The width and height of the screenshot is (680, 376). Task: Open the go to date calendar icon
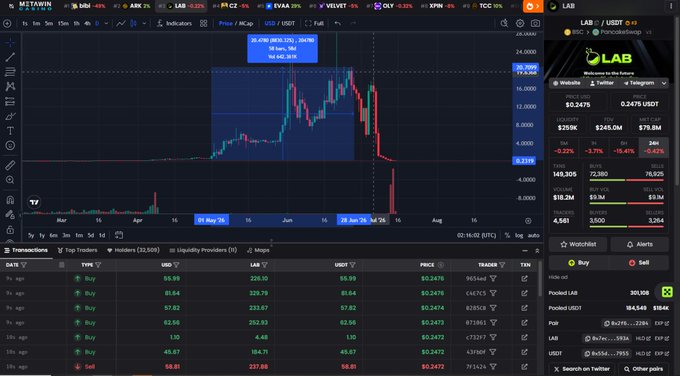119,235
